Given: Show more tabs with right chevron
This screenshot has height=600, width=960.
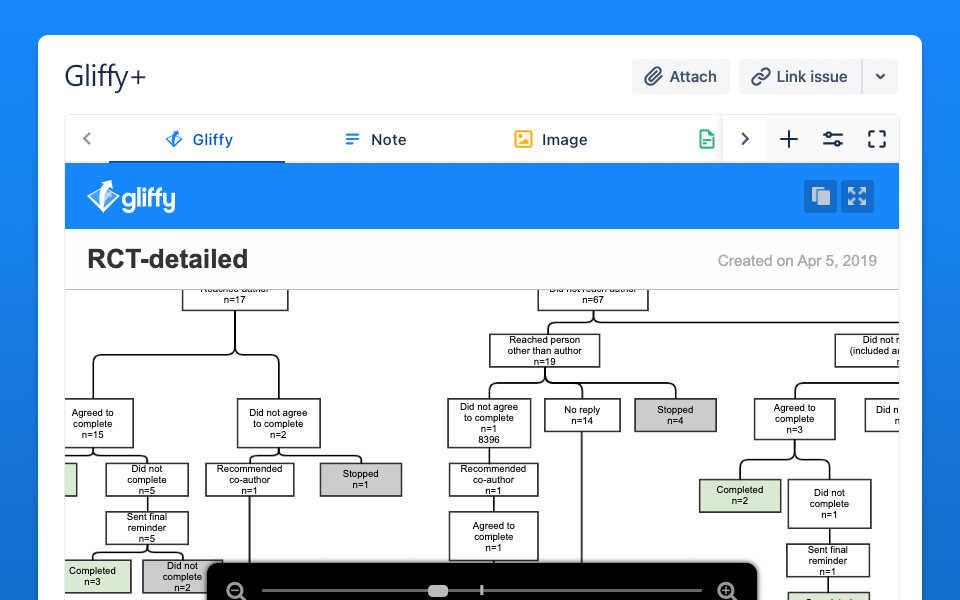Looking at the screenshot, I should click(744, 139).
